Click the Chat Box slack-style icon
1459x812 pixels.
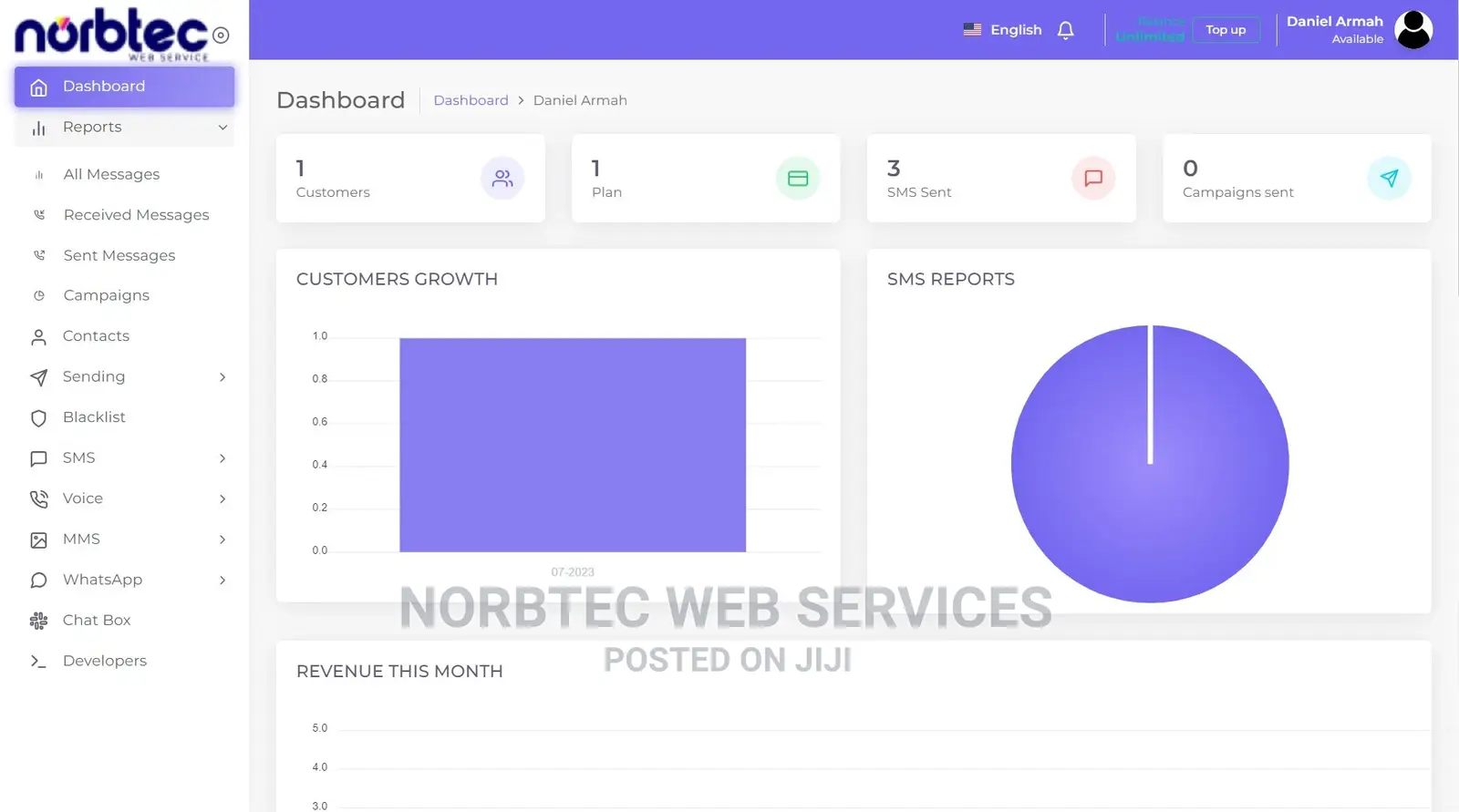[x=38, y=622]
